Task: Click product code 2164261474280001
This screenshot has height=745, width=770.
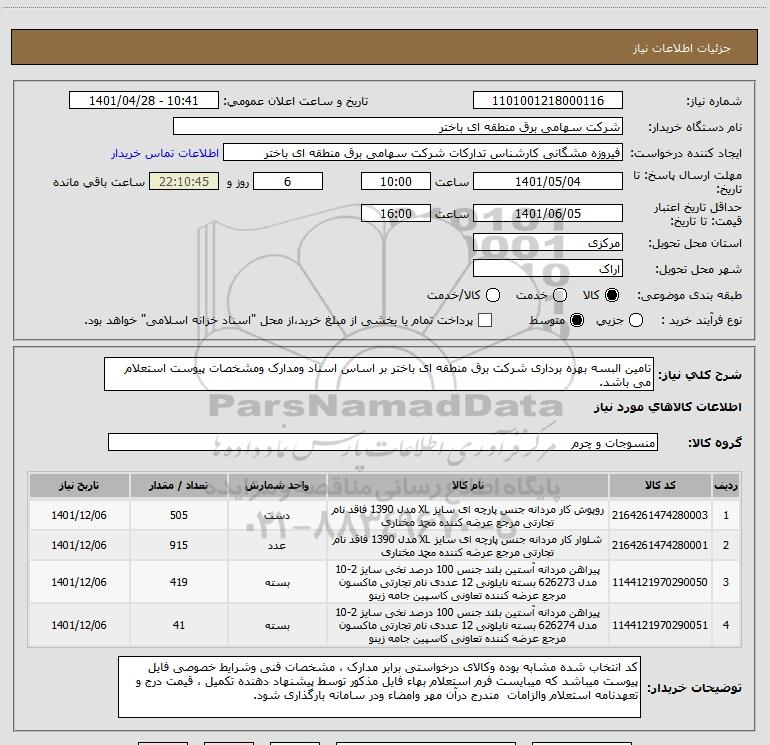Action: pos(660,545)
